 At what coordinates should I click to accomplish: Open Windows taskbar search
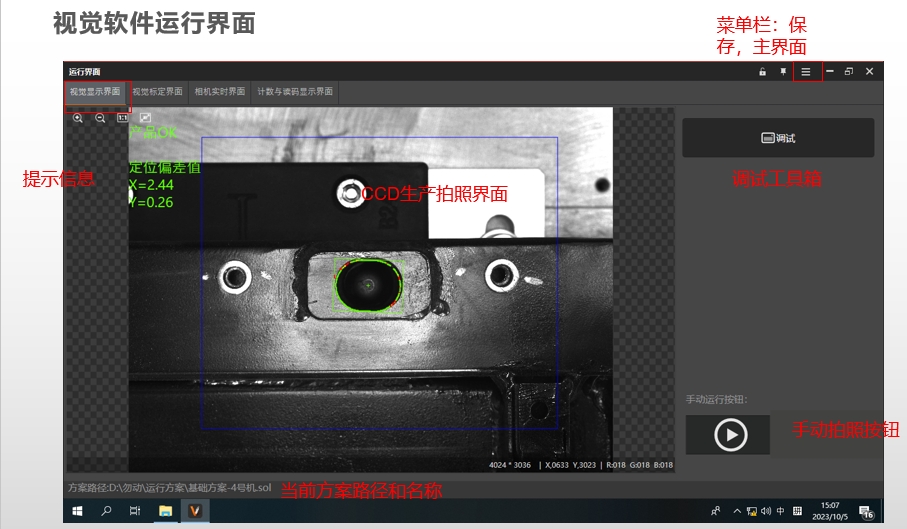(x=106, y=511)
